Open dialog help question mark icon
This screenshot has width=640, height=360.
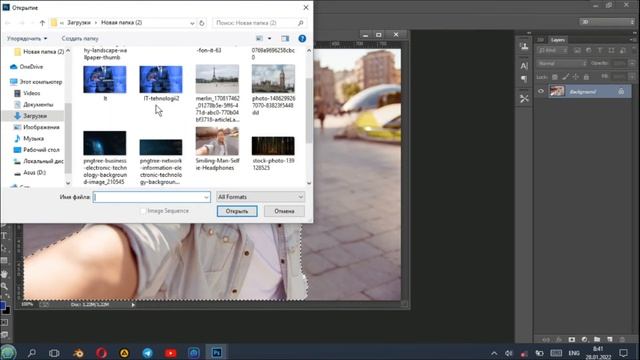click(302, 38)
